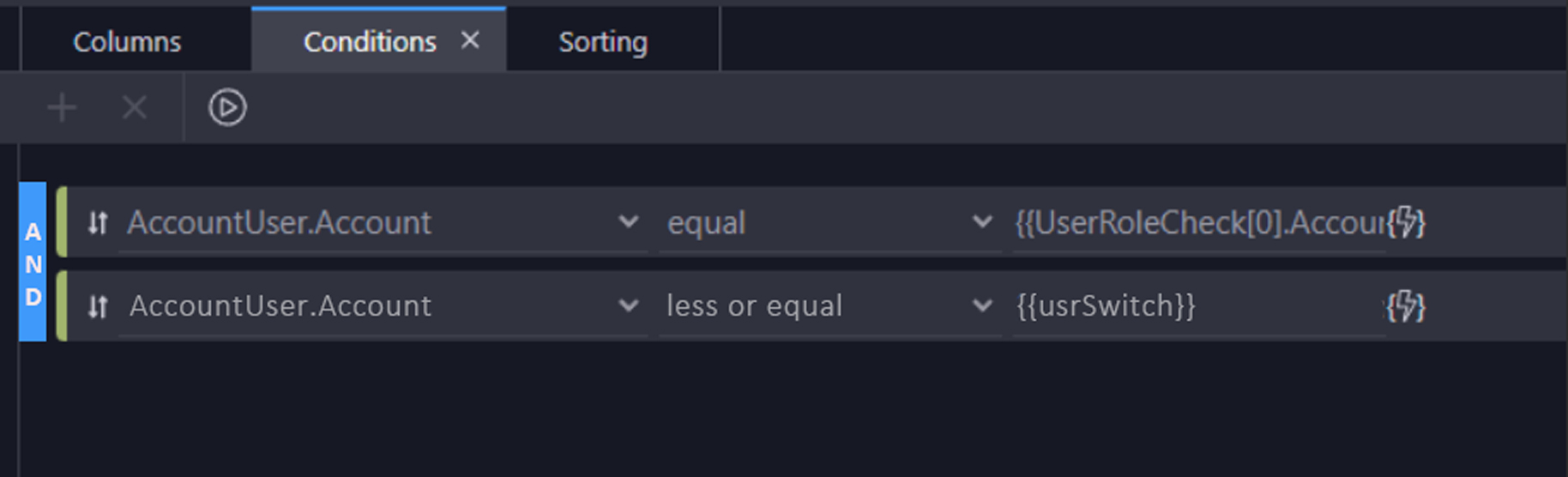Open expression editor icon for UserRoleCheck value
Image resolution: width=1568 pixels, height=477 pixels.
(x=1406, y=222)
